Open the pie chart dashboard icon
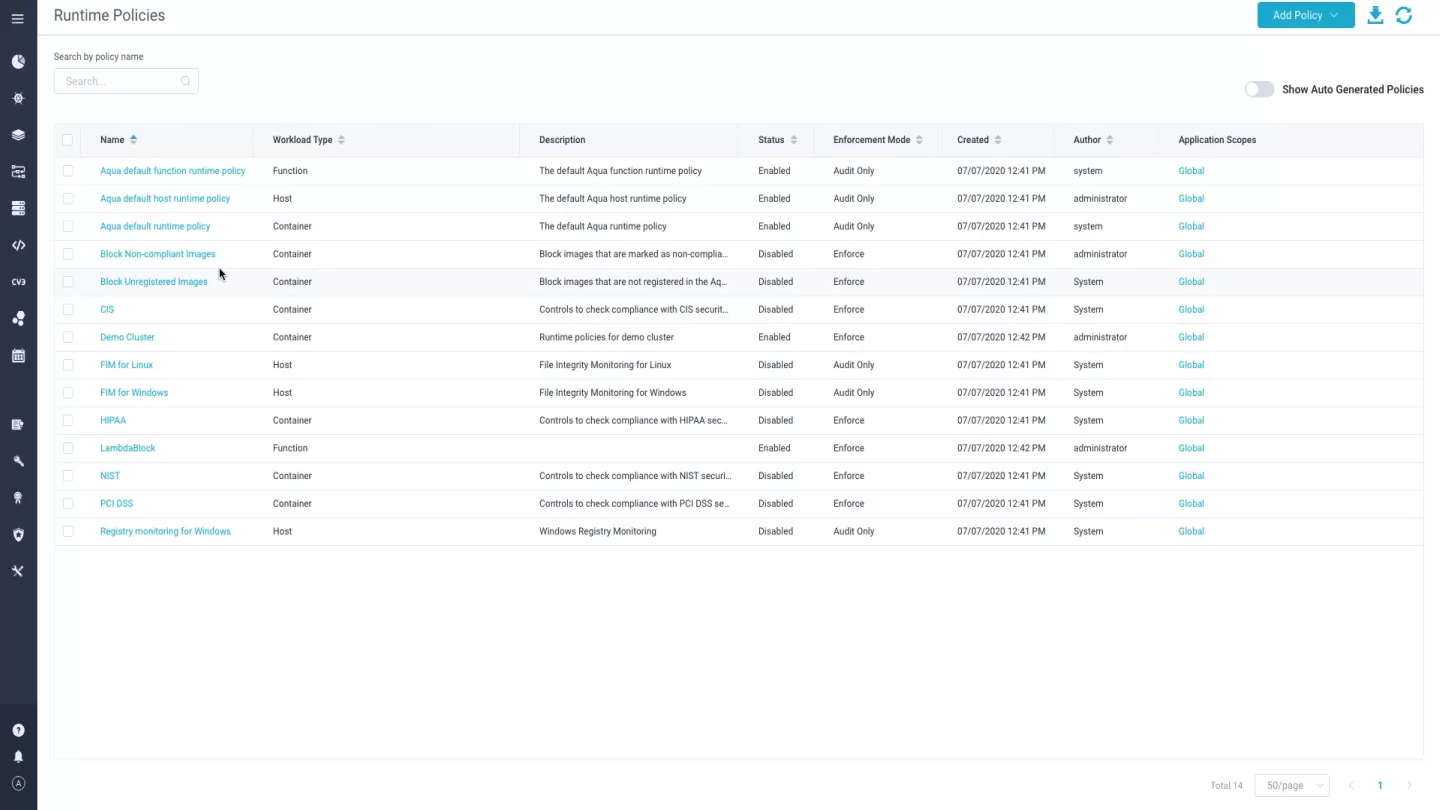 point(18,62)
